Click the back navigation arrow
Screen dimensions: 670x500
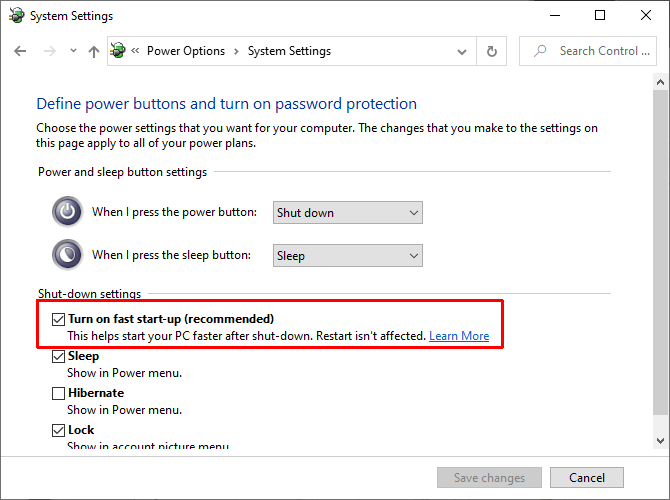pyautogui.click(x=21, y=51)
